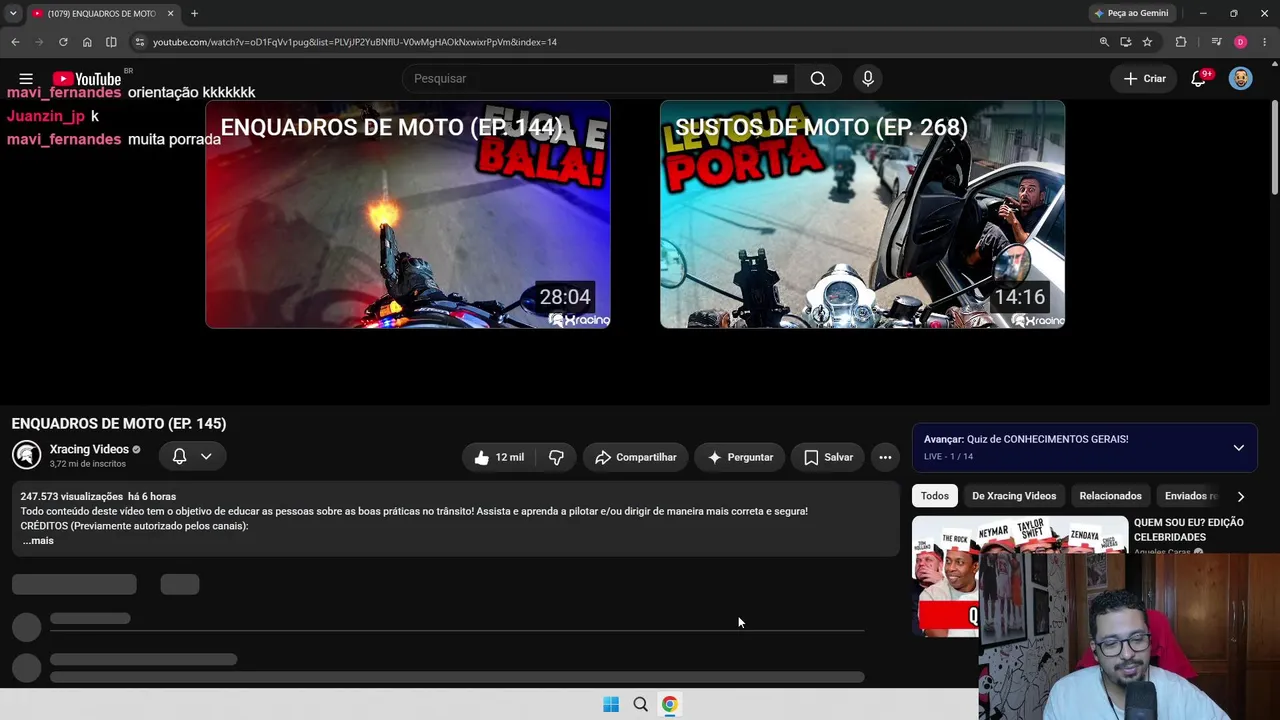This screenshot has width=1280, height=720.
Task: Dislike the video with thumbs down
Action: [556, 457]
